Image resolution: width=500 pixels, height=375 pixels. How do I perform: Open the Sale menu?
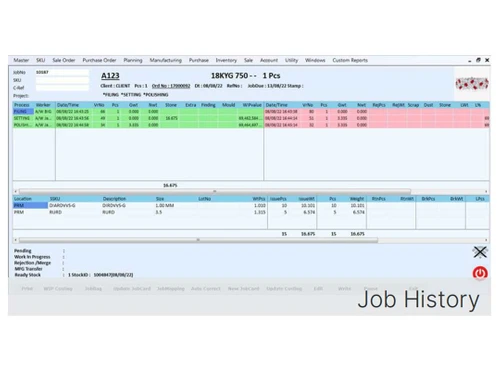click(248, 60)
